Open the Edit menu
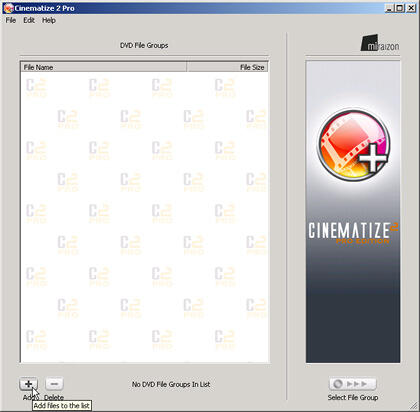Screen dimensions: 420x412 (29, 20)
